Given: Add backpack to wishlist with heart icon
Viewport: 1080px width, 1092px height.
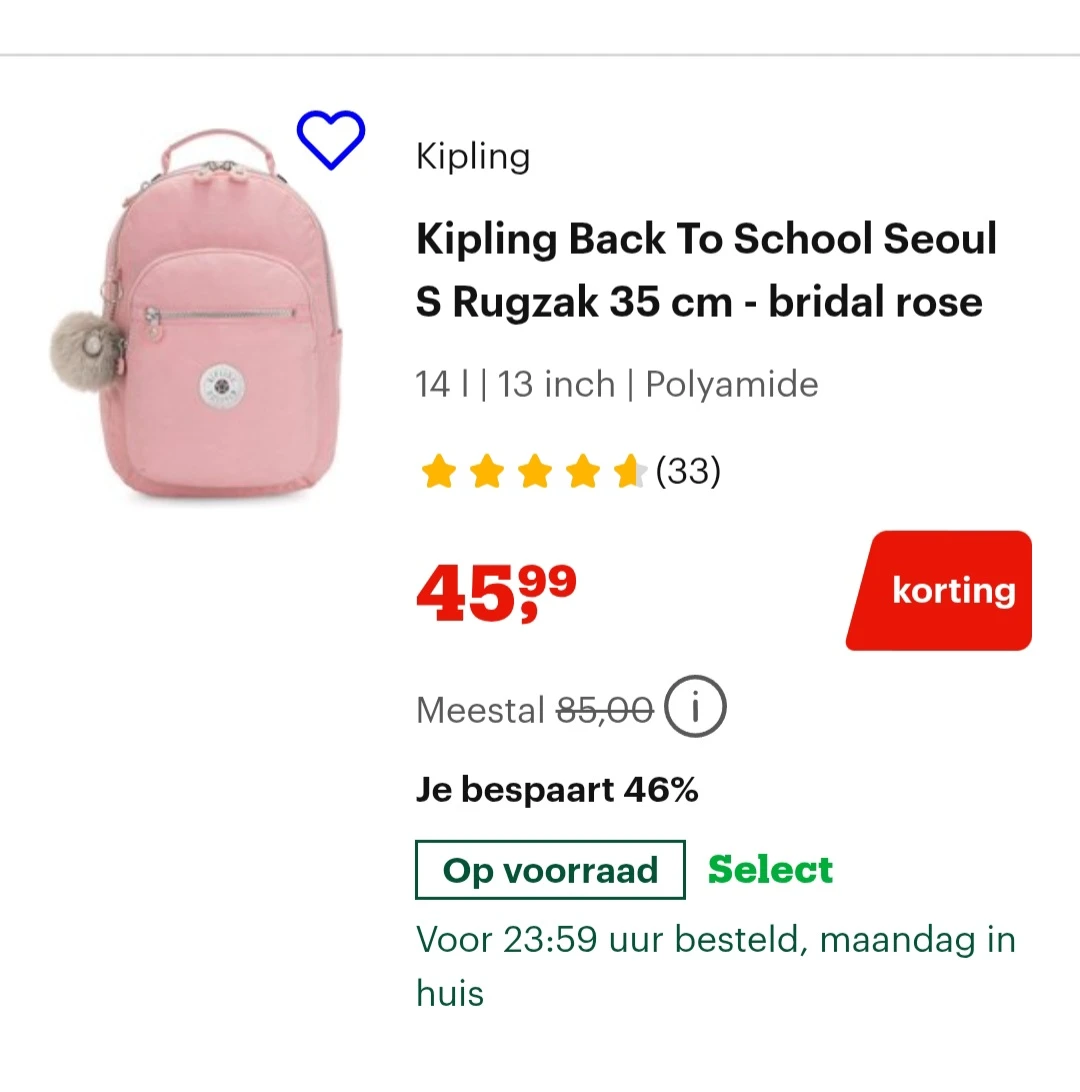Looking at the screenshot, I should coord(331,140).
